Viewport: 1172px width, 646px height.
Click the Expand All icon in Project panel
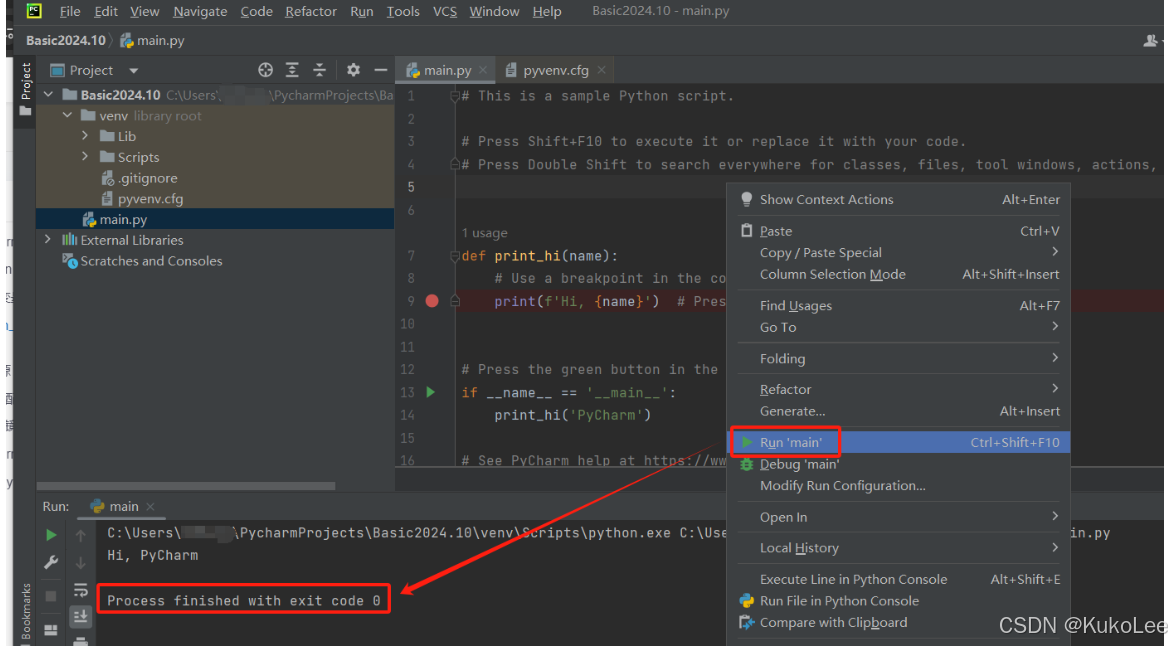coord(292,70)
